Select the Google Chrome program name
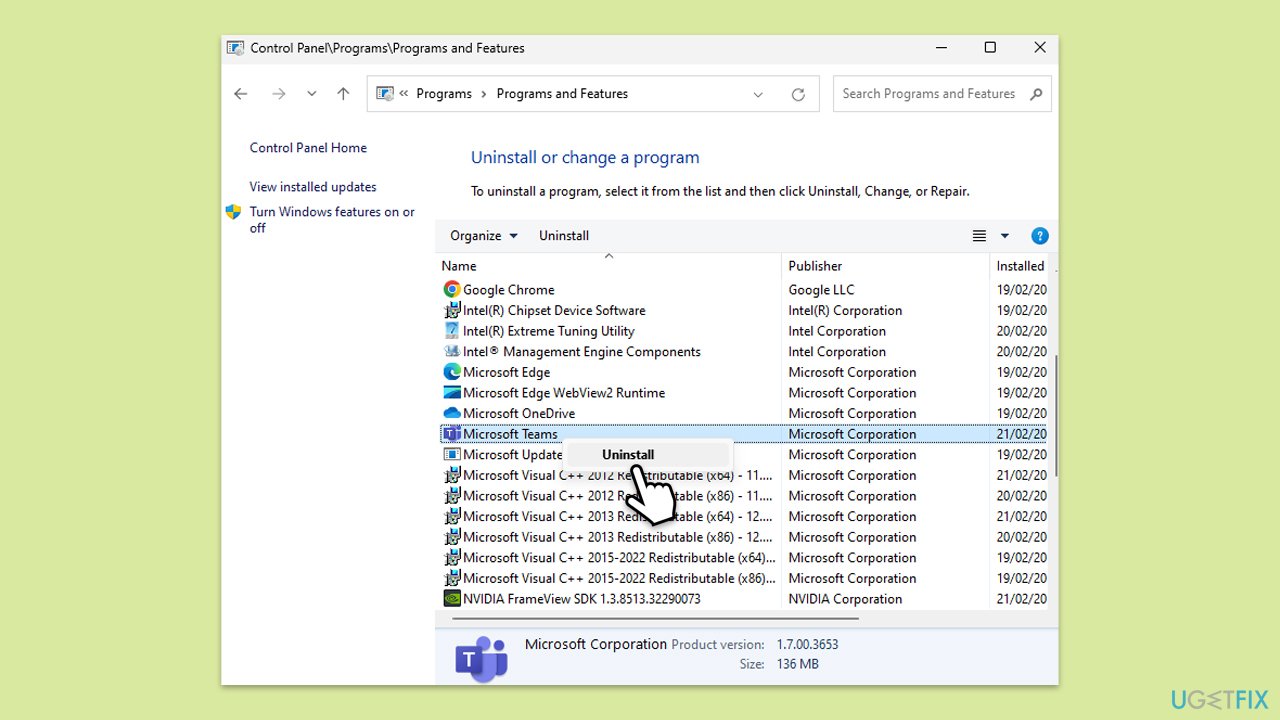The image size is (1280, 720). click(x=509, y=290)
